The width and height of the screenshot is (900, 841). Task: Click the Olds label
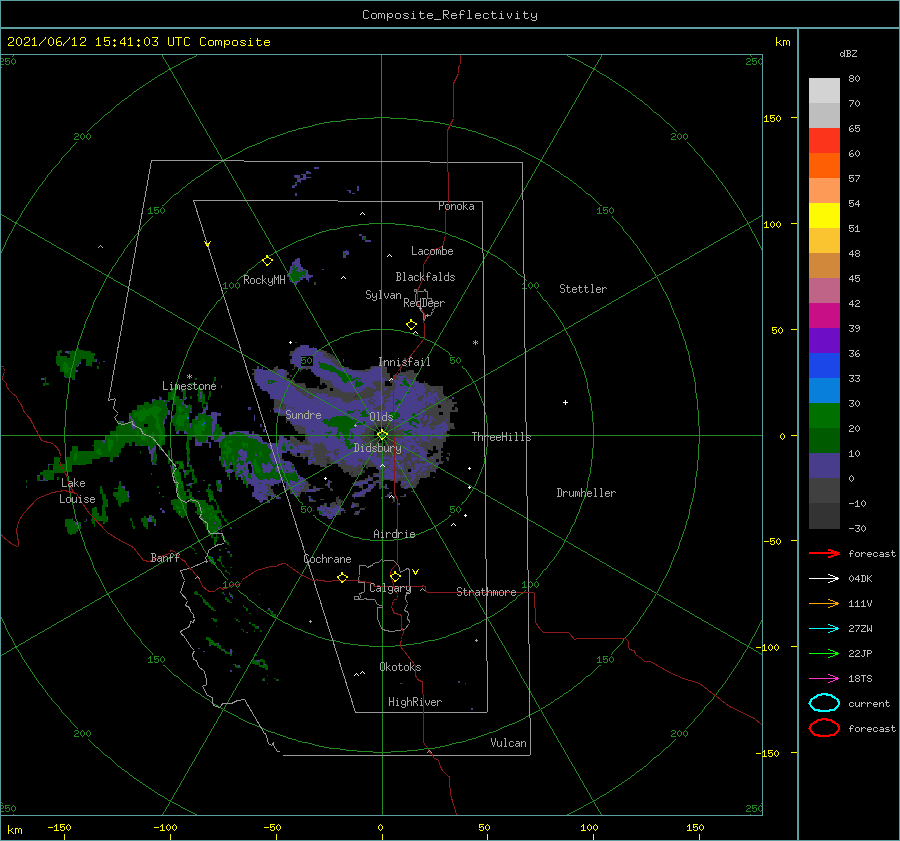381,417
